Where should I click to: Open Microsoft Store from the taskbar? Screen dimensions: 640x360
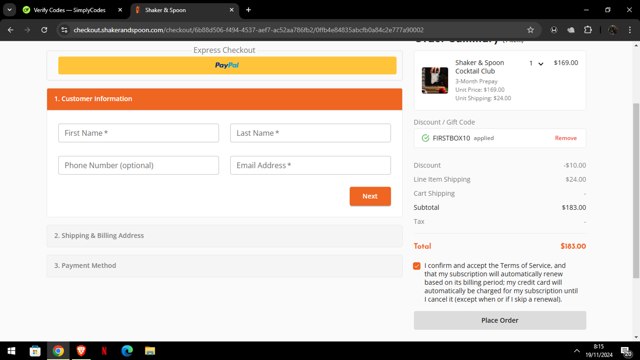click(35, 351)
